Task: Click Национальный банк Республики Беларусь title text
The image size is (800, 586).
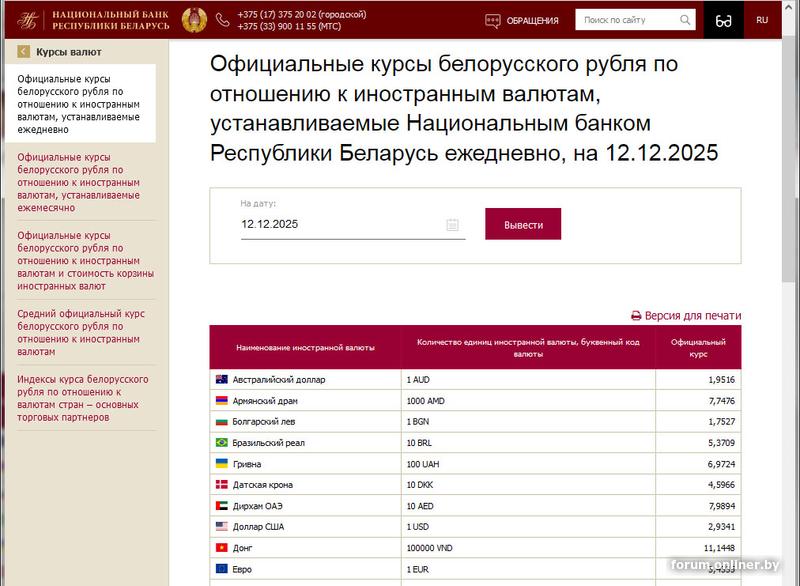Action: pos(111,20)
